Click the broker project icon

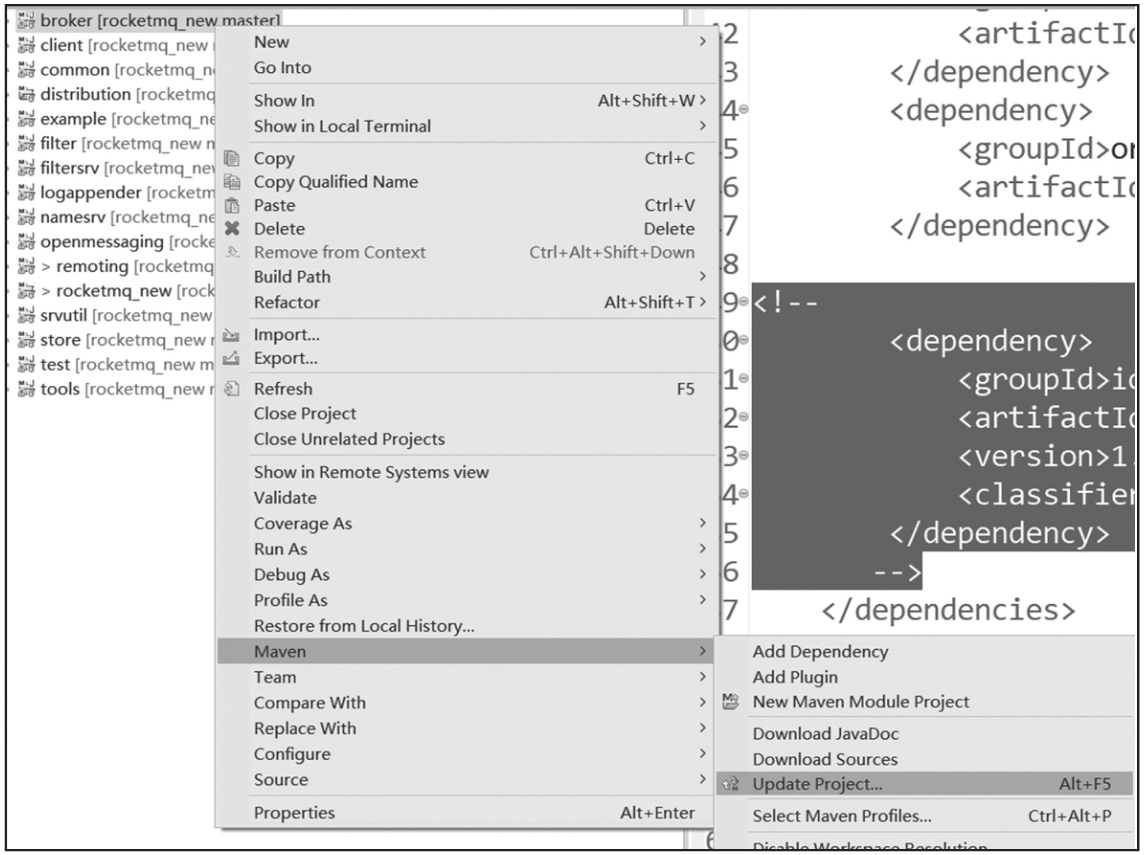(26, 21)
